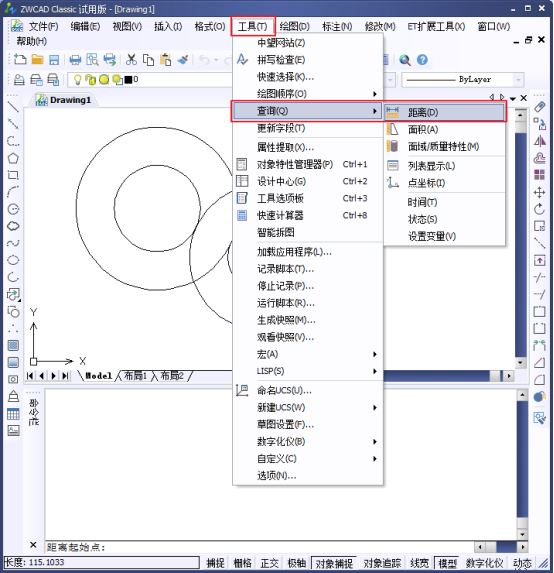This screenshot has height=573, width=554.
Task: Click the command line input field
Action: coord(259,547)
